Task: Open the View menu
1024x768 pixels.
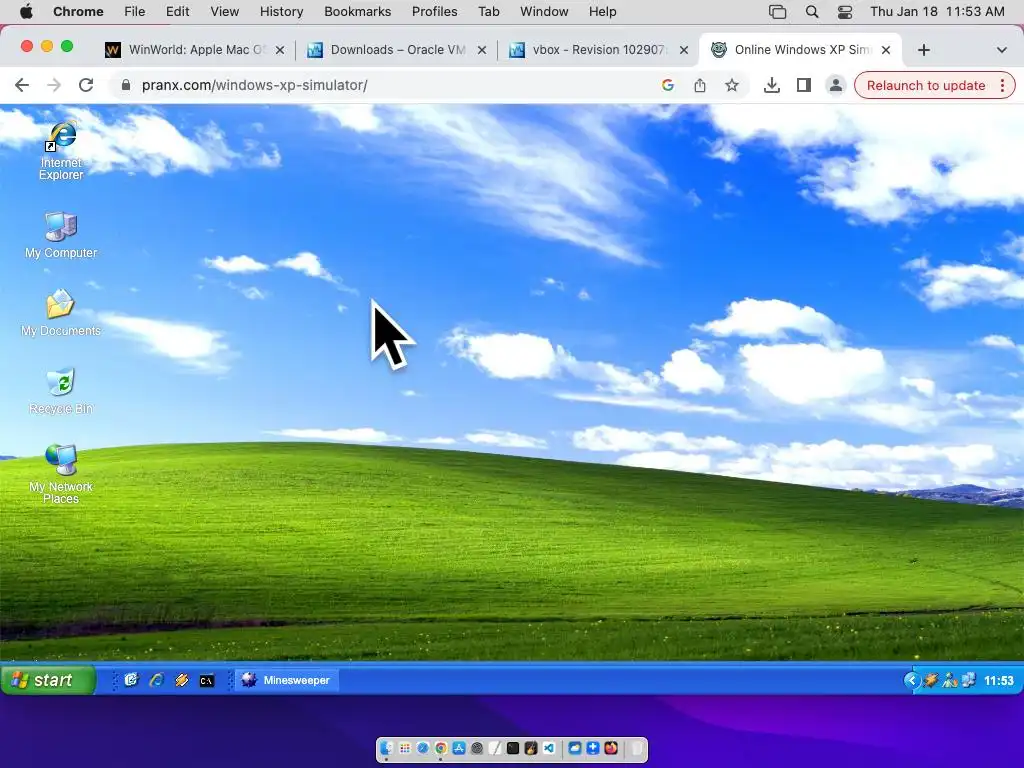Action: tap(225, 12)
